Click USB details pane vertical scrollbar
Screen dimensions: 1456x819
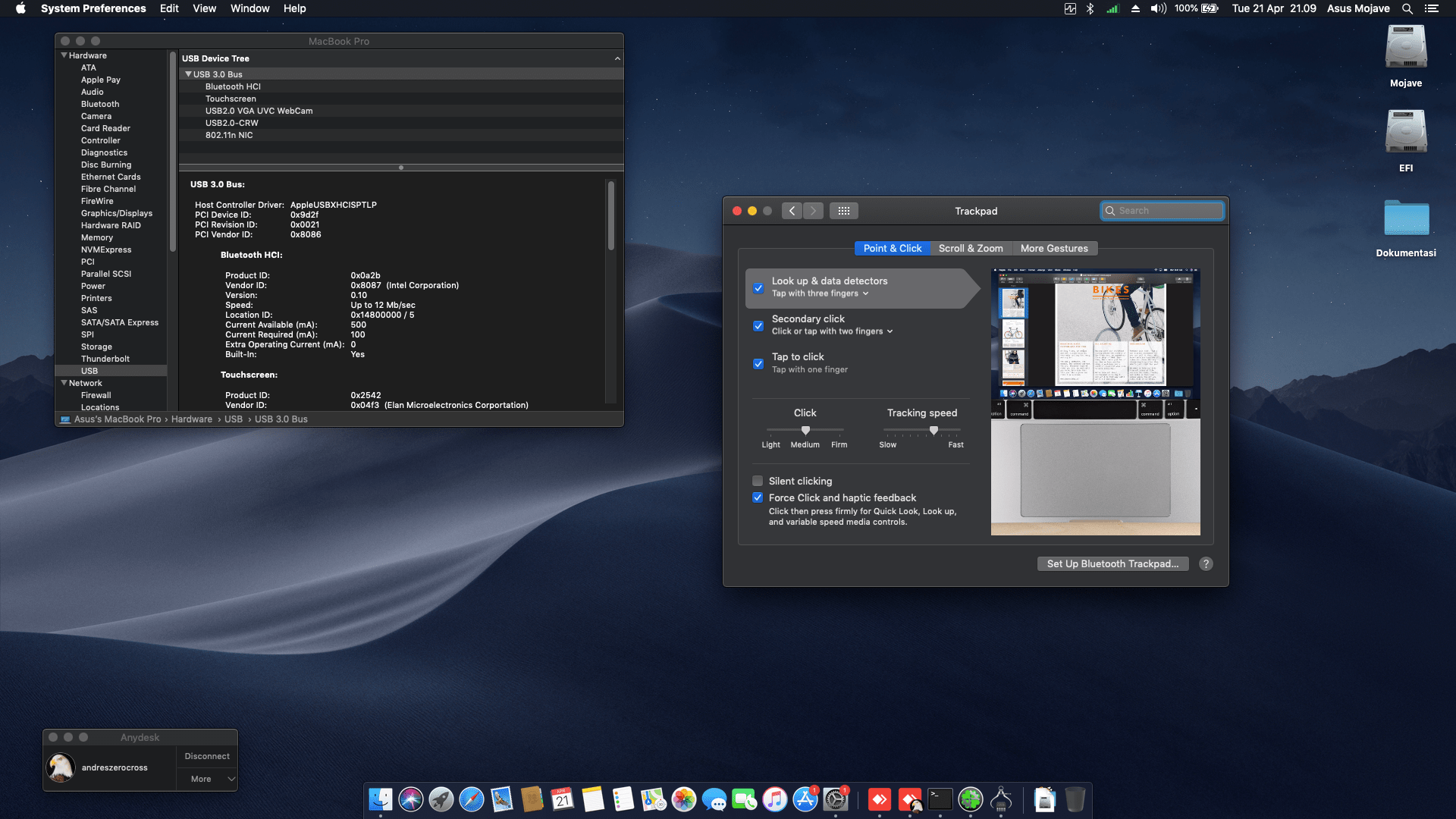610,215
